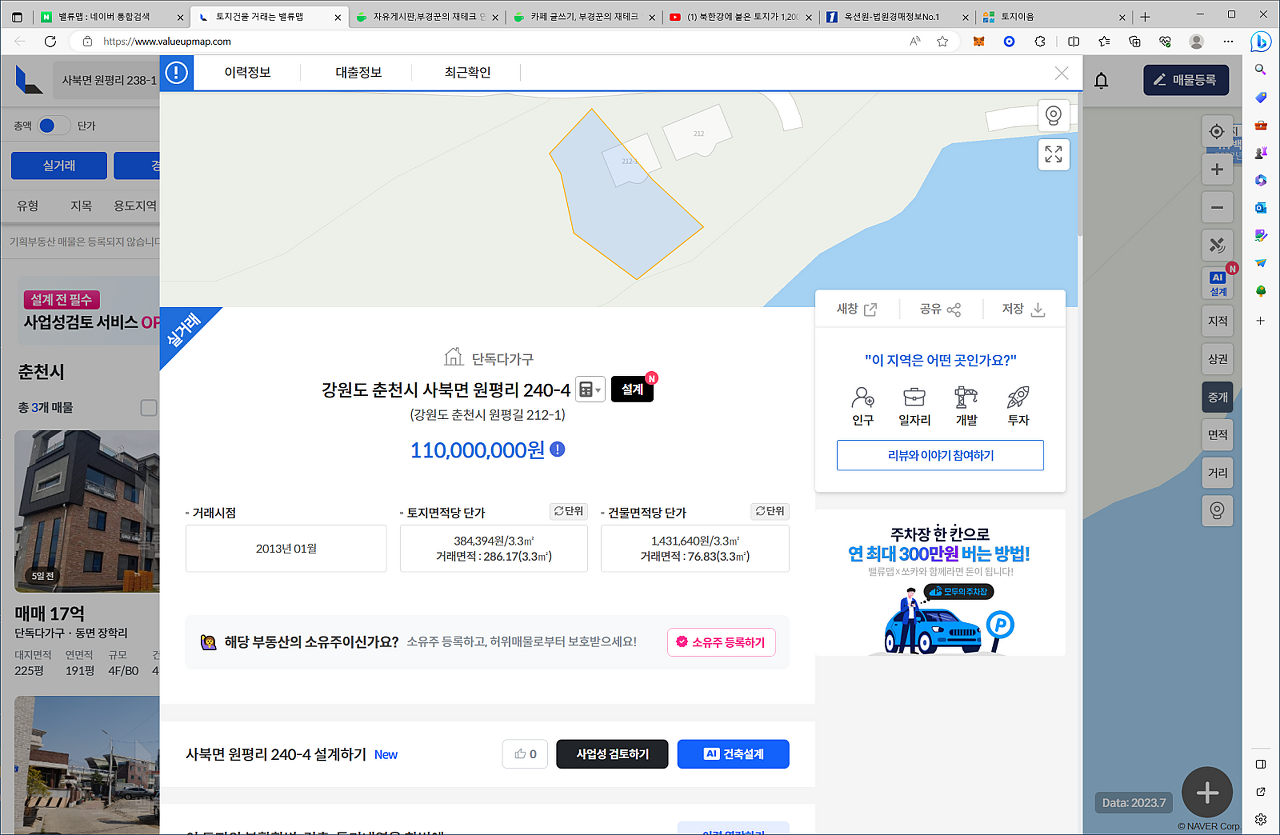Center map on my location
1280x835 pixels.
pyautogui.click(x=1216, y=132)
